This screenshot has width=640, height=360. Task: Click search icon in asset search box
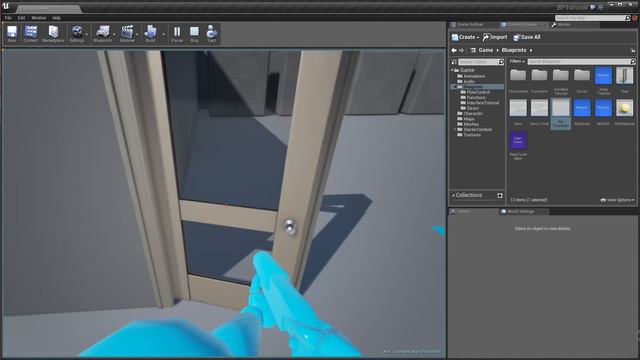pos(633,62)
